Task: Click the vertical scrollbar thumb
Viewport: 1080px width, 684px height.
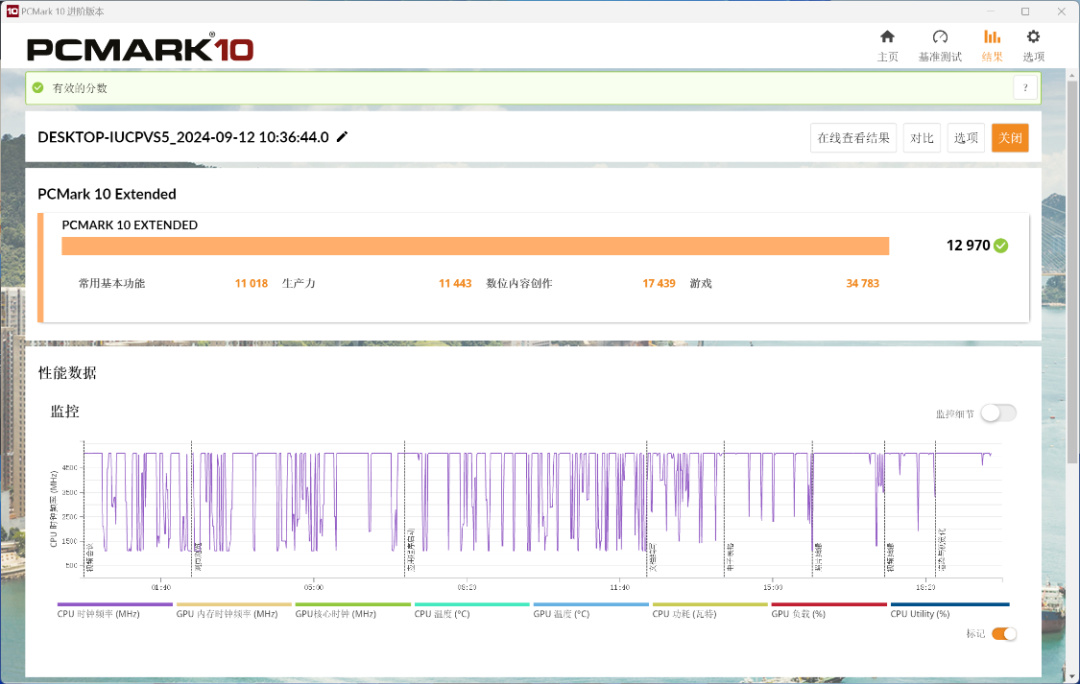Action: (x=1072, y=273)
